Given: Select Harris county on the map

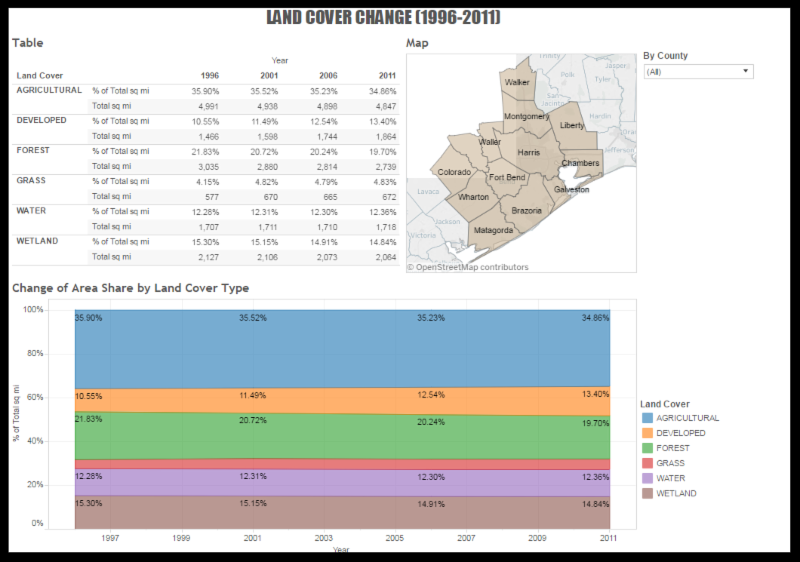Looking at the screenshot, I should click(x=529, y=152).
